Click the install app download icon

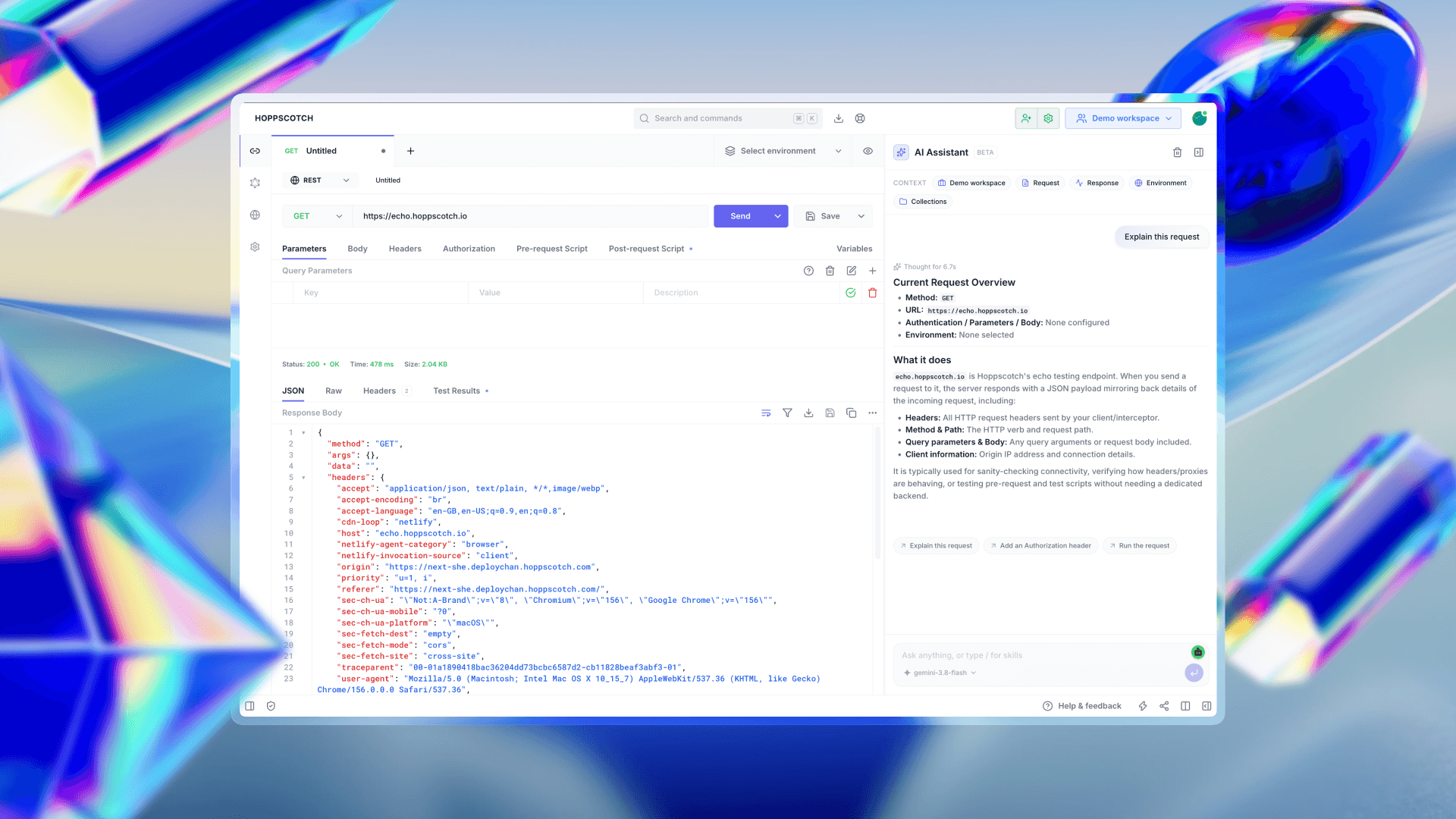point(839,118)
